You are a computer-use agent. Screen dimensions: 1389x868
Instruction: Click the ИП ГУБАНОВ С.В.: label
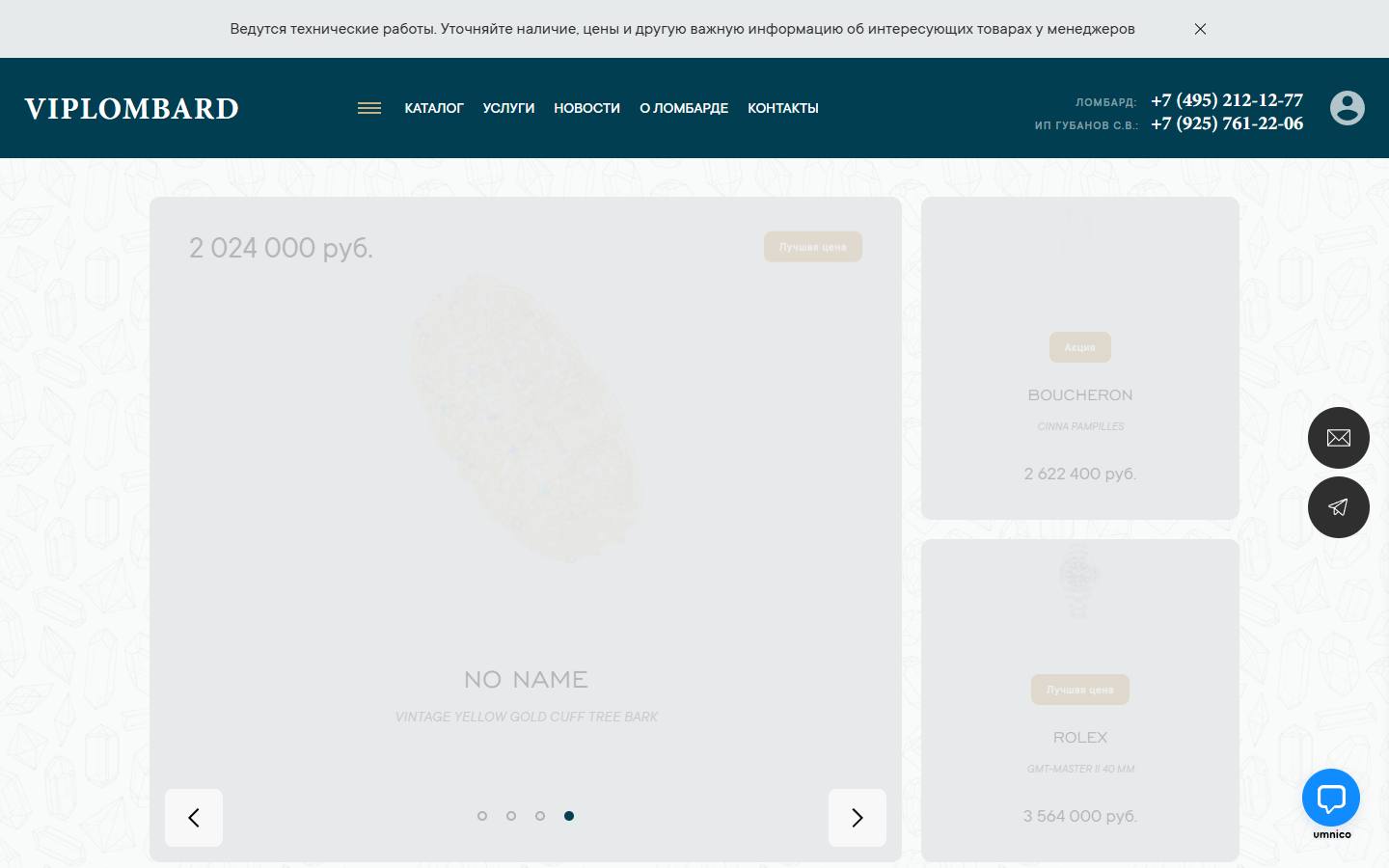pyautogui.click(x=1086, y=125)
